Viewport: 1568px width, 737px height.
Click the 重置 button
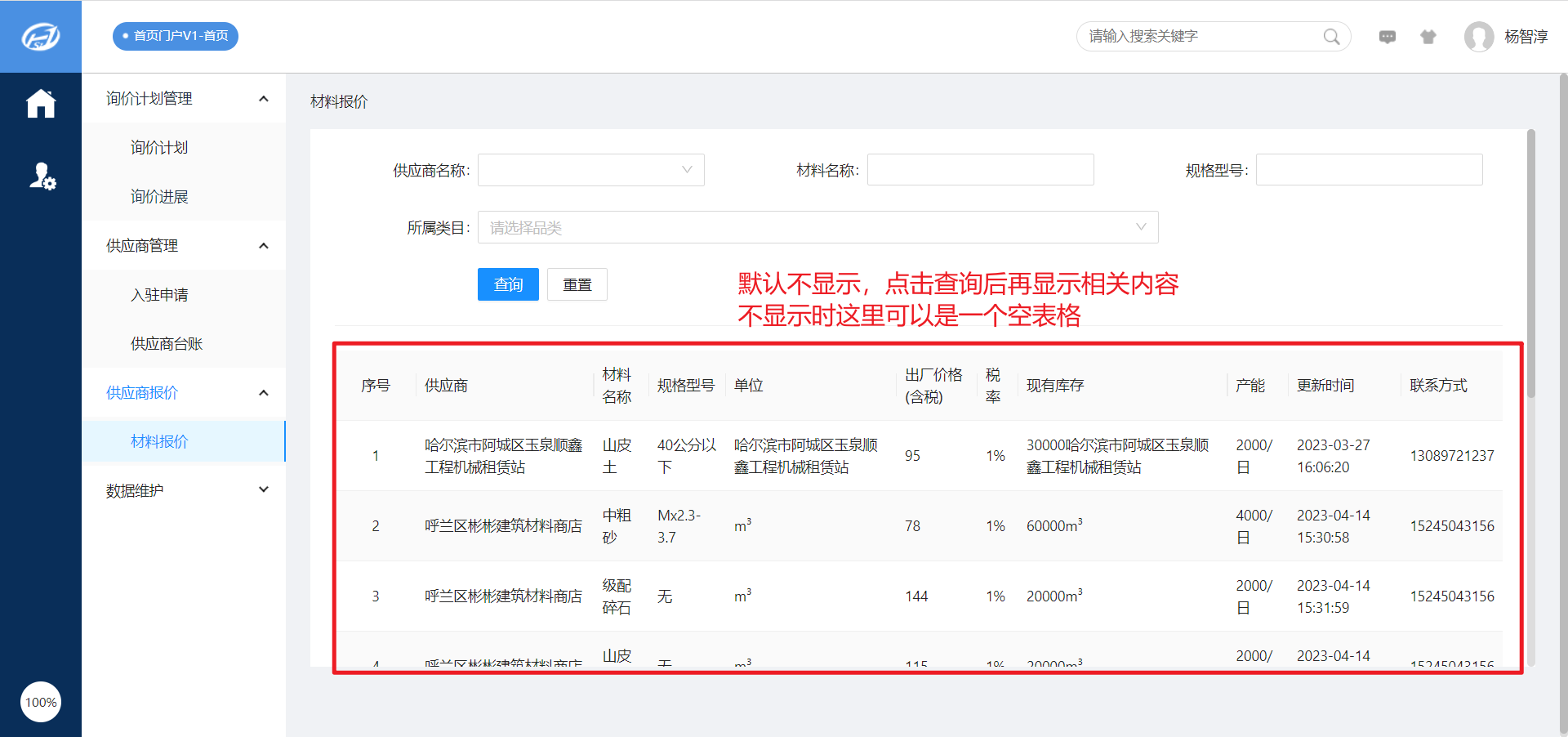(577, 284)
